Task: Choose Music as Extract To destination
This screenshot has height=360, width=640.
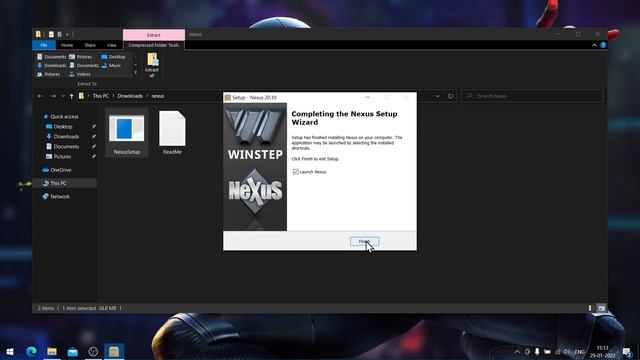Action: [111, 65]
